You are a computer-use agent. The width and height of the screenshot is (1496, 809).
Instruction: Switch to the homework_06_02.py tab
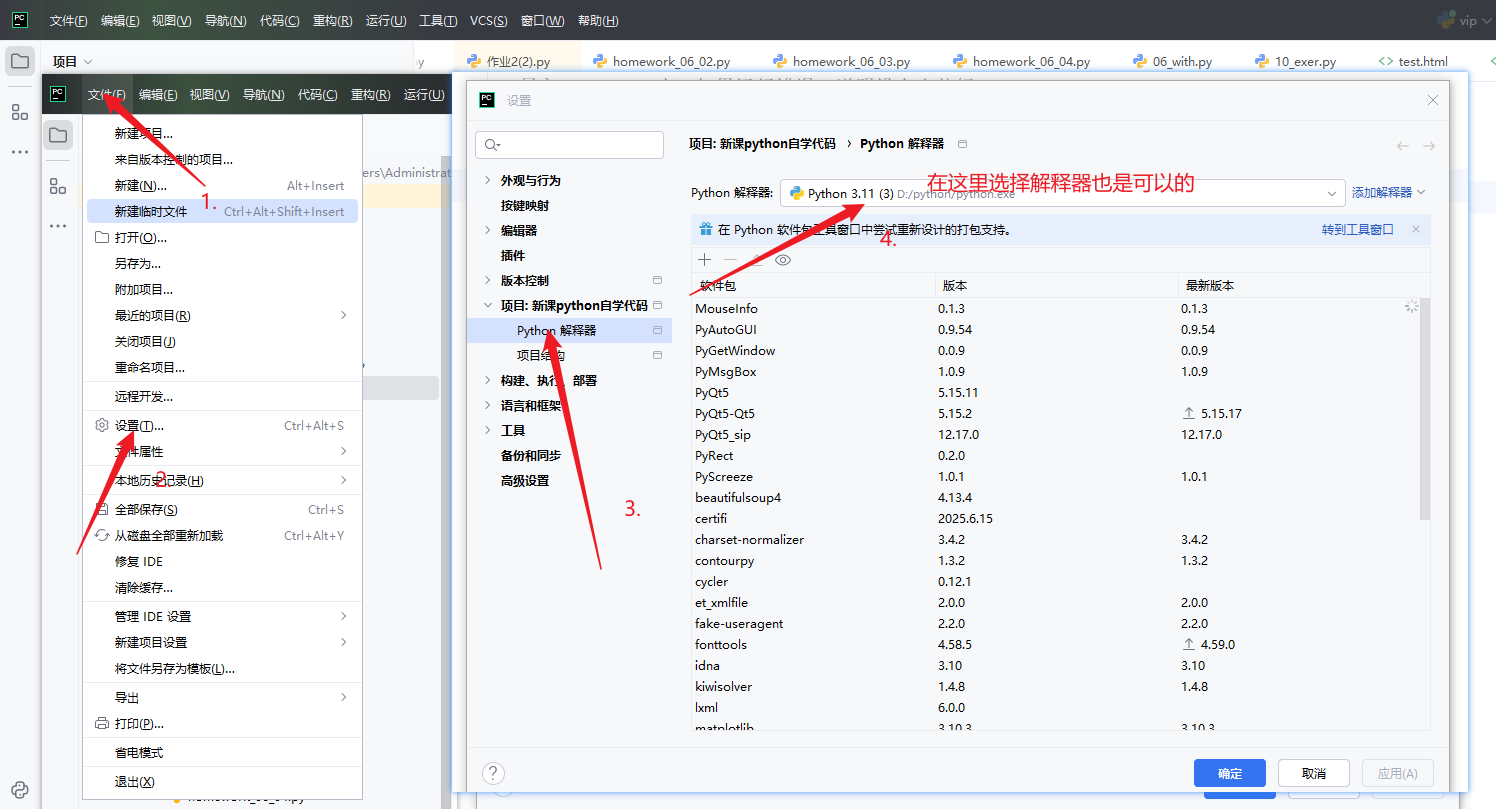point(661,61)
